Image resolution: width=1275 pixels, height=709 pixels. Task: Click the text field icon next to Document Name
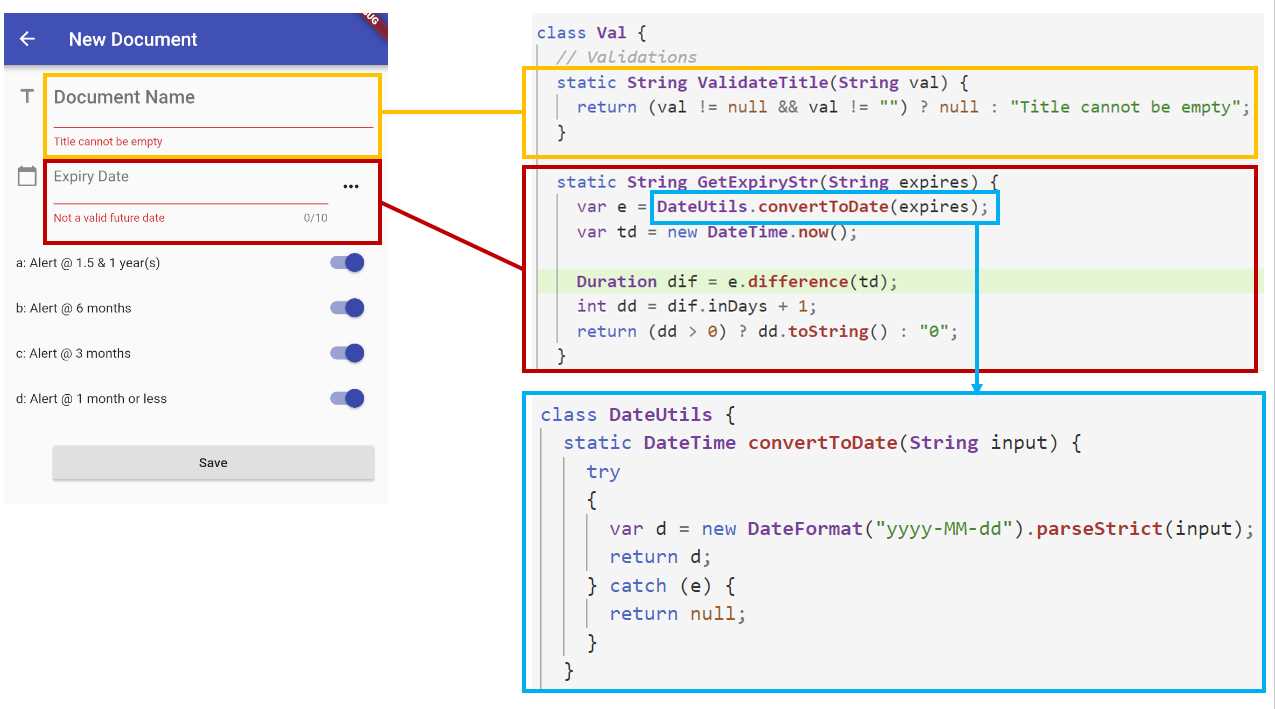[x=27, y=97]
